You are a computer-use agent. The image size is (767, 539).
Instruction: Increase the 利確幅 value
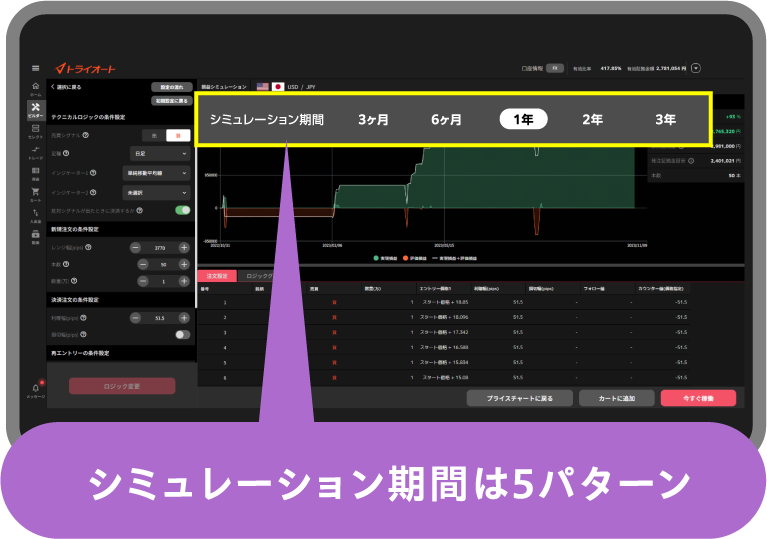pyautogui.click(x=184, y=318)
